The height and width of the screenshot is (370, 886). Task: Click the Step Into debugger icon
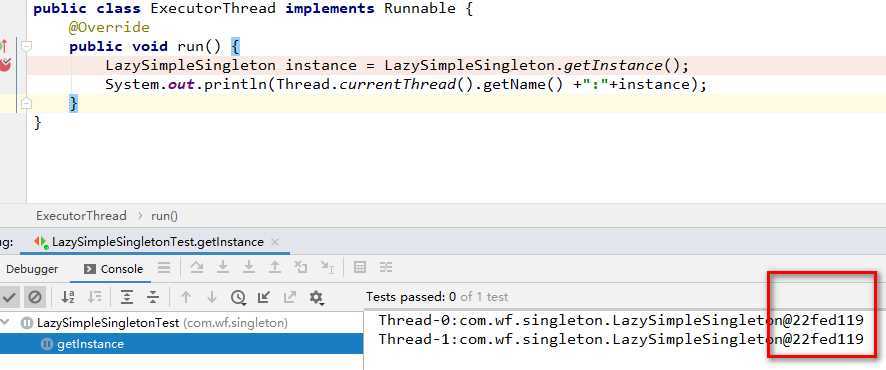223,267
